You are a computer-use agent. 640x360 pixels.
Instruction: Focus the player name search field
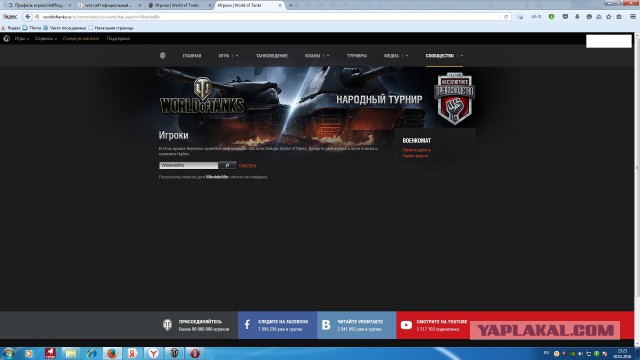pos(189,165)
